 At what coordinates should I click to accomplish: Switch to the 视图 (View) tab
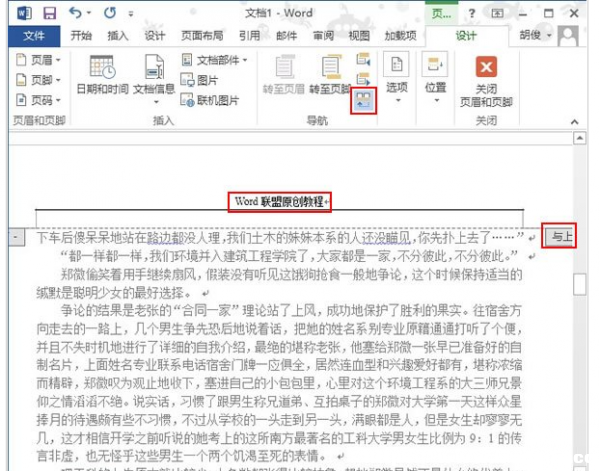pyautogui.click(x=359, y=36)
